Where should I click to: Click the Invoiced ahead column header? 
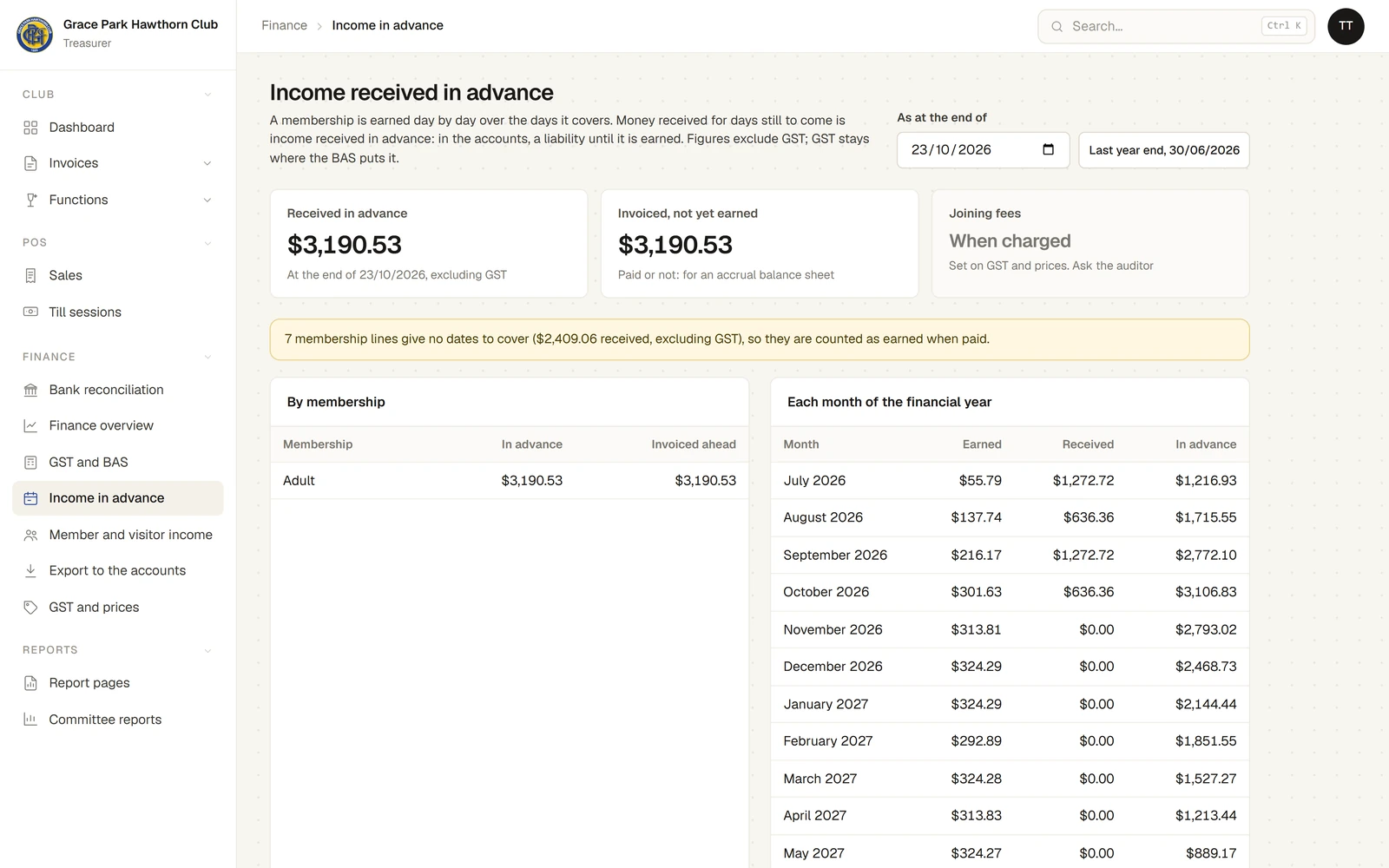tap(694, 444)
